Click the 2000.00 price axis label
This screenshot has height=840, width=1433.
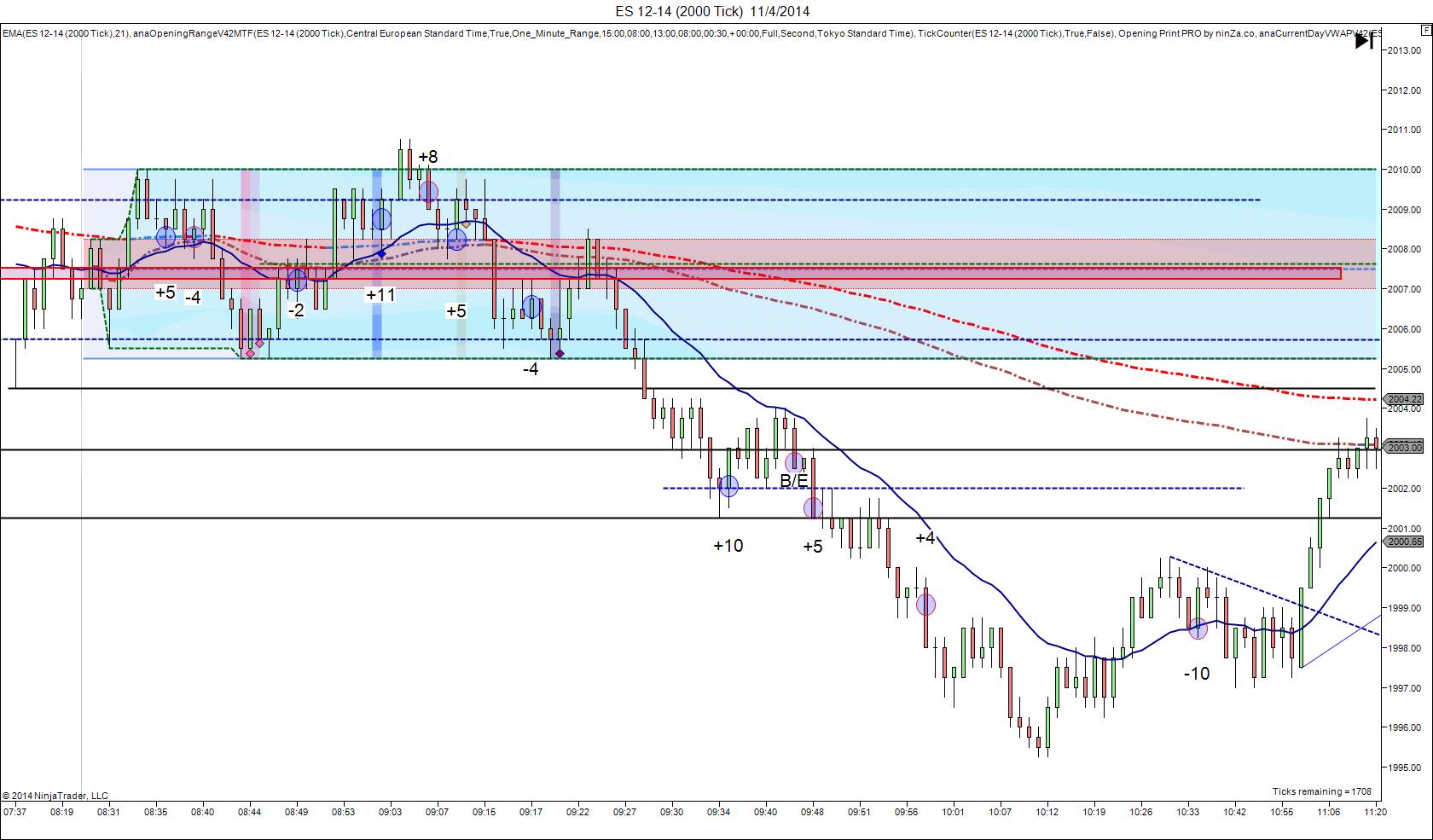point(1404,568)
